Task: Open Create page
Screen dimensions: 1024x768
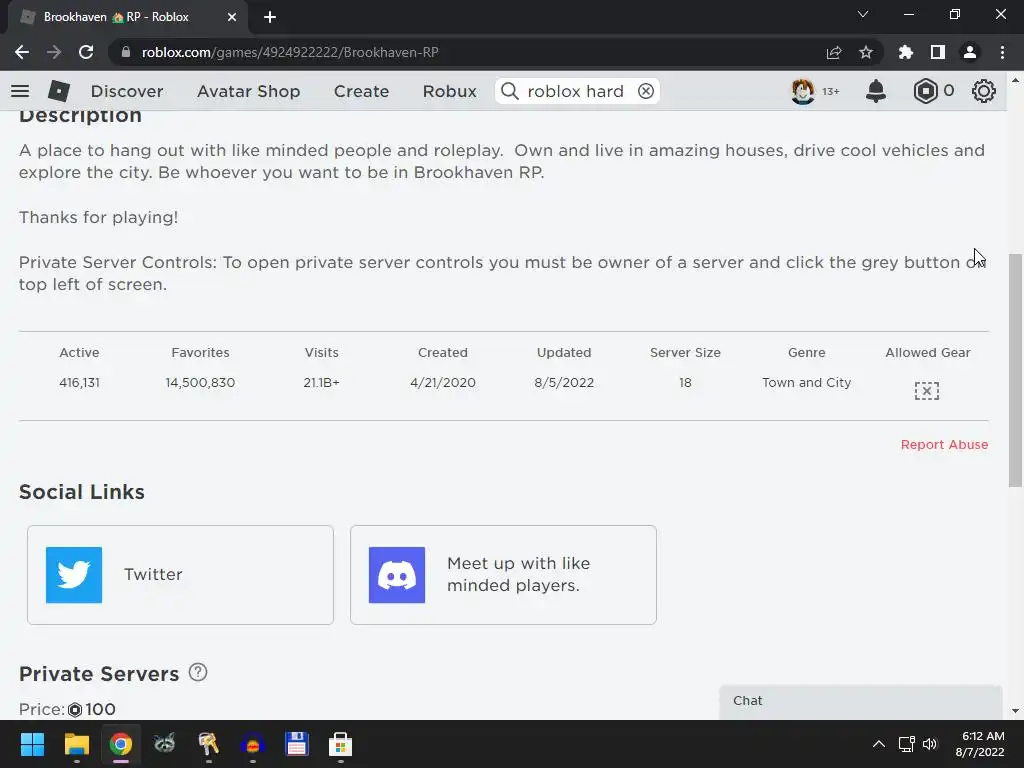Action: [x=361, y=91]
